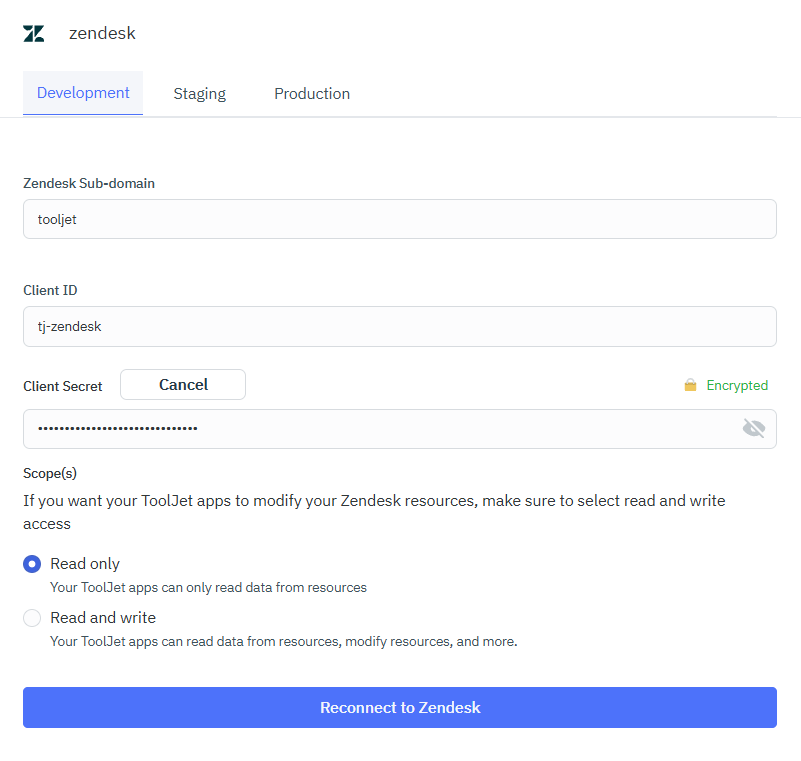Click the Zendesk logo icon
This screenshot has height=761, width=801.
pos(34,32)
